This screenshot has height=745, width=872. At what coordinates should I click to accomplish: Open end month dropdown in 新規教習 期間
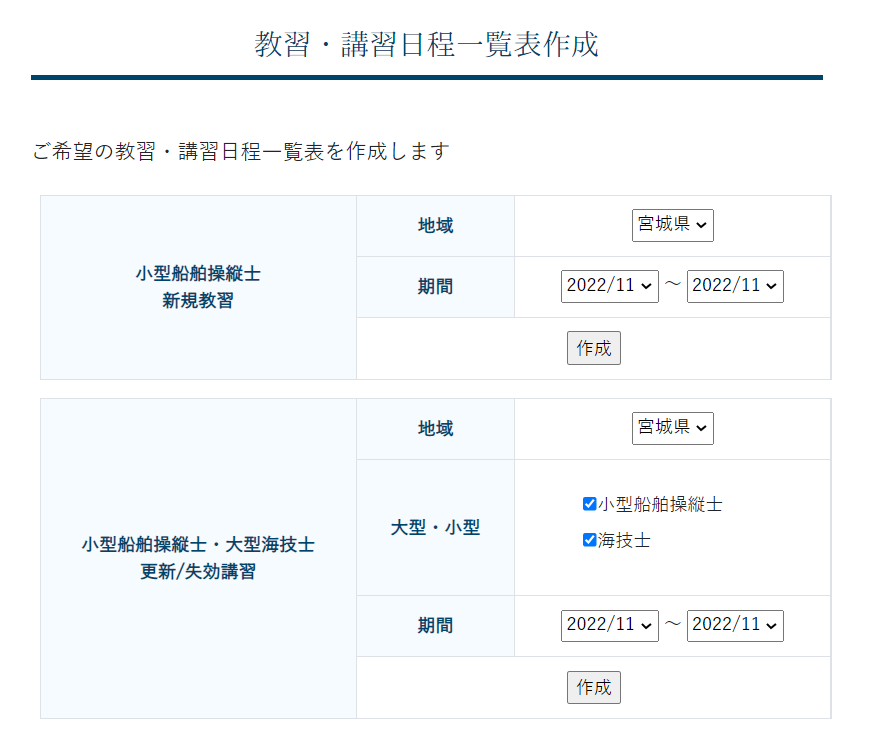[x=735, y=286]
